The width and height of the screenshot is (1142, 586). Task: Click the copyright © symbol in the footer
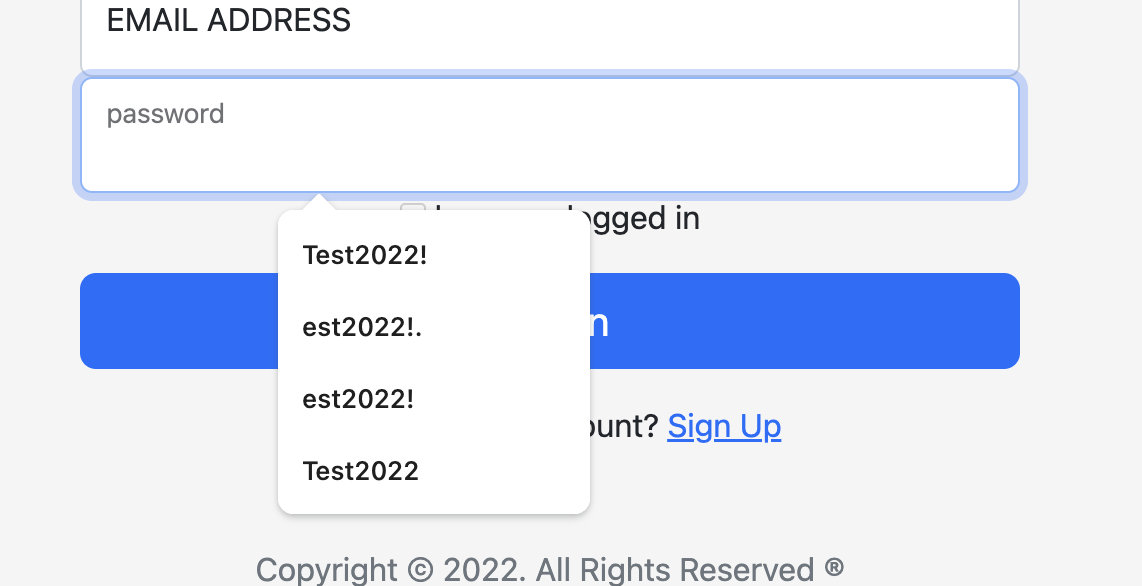pos(421,571)
